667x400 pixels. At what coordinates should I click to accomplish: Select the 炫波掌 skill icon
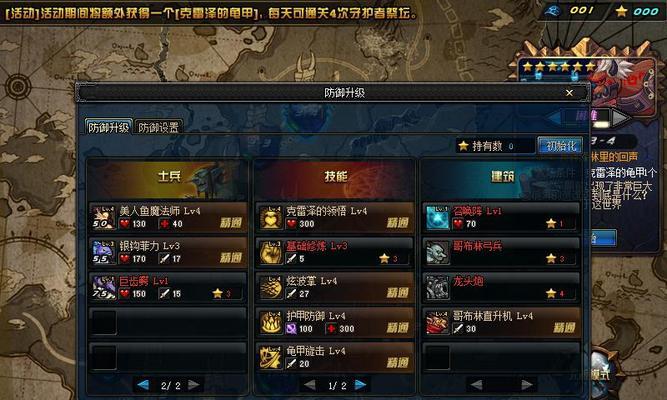(x=271, y=287)
